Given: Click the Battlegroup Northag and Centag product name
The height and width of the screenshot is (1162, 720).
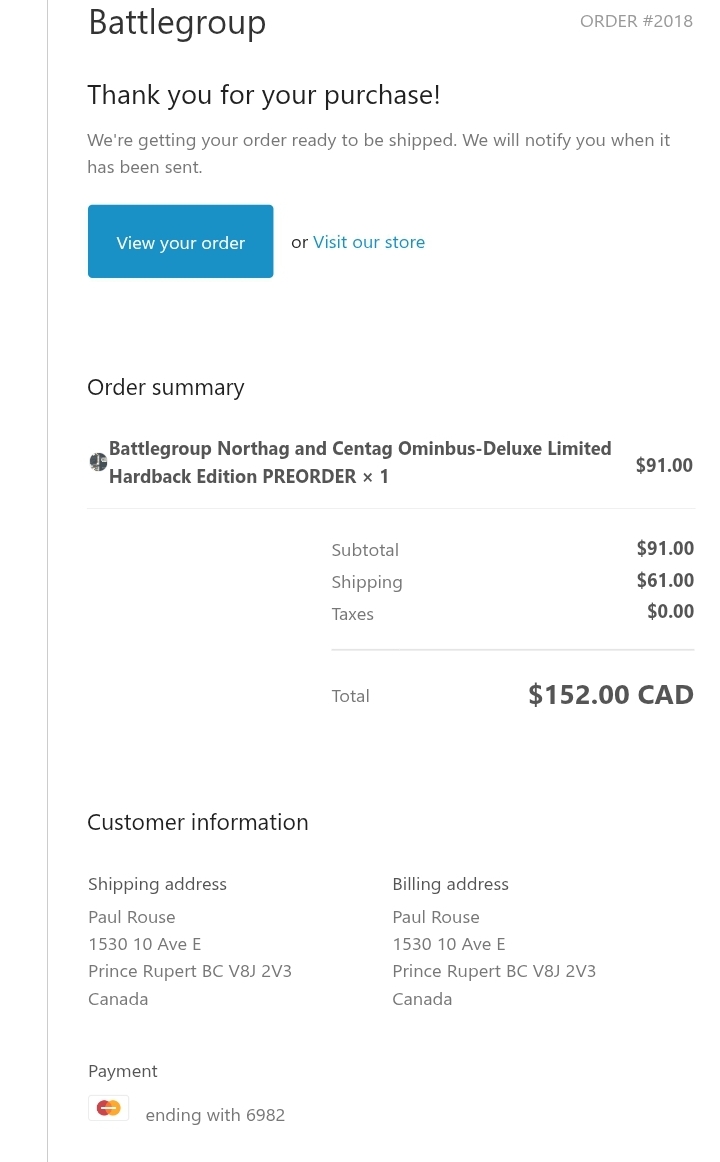Looking at the screenshot, I should (x=360, y=462).
